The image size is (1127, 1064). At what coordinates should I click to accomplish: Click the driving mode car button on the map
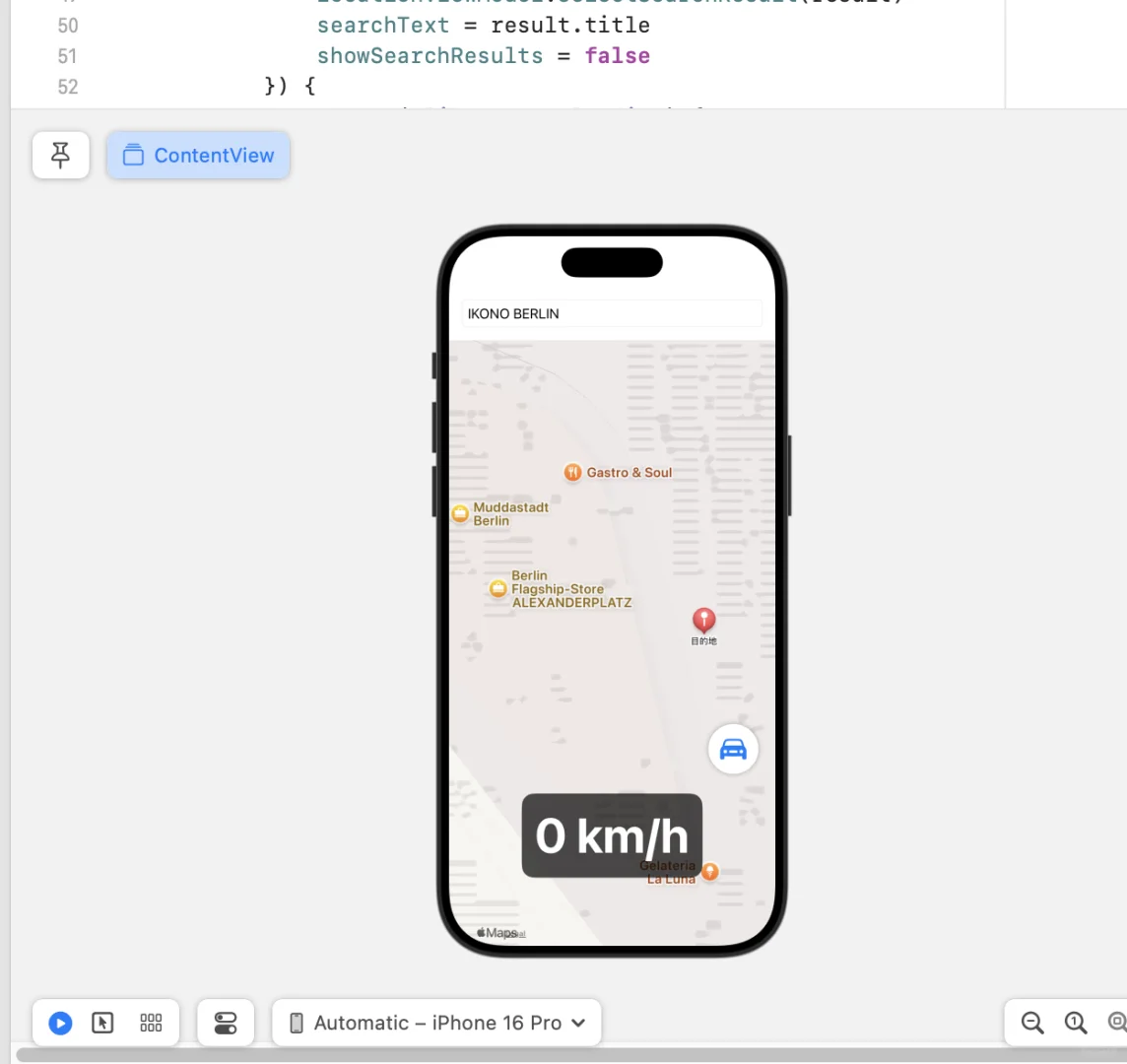tap(733, 749)
